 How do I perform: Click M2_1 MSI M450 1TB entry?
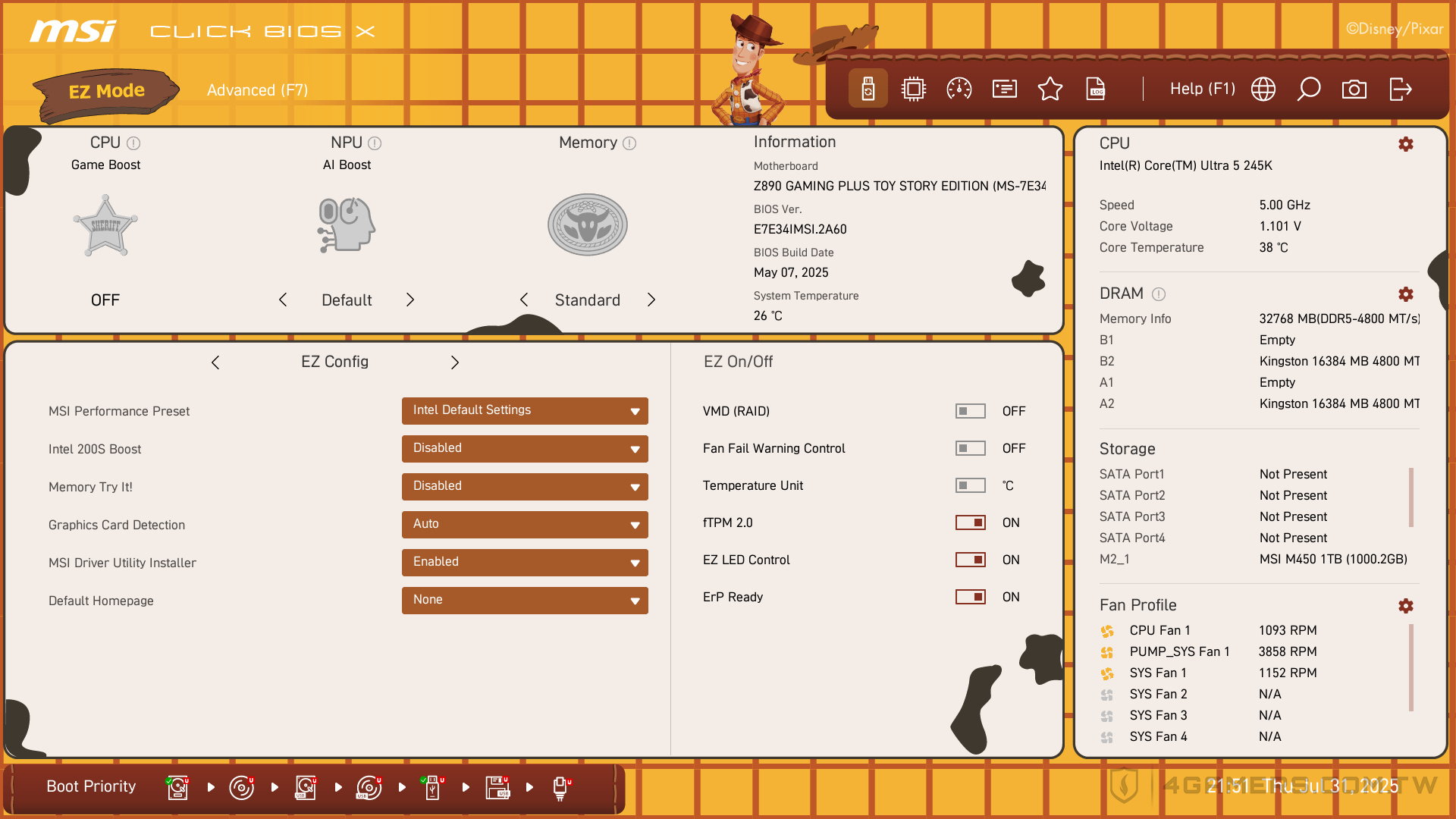(1254, 559)
